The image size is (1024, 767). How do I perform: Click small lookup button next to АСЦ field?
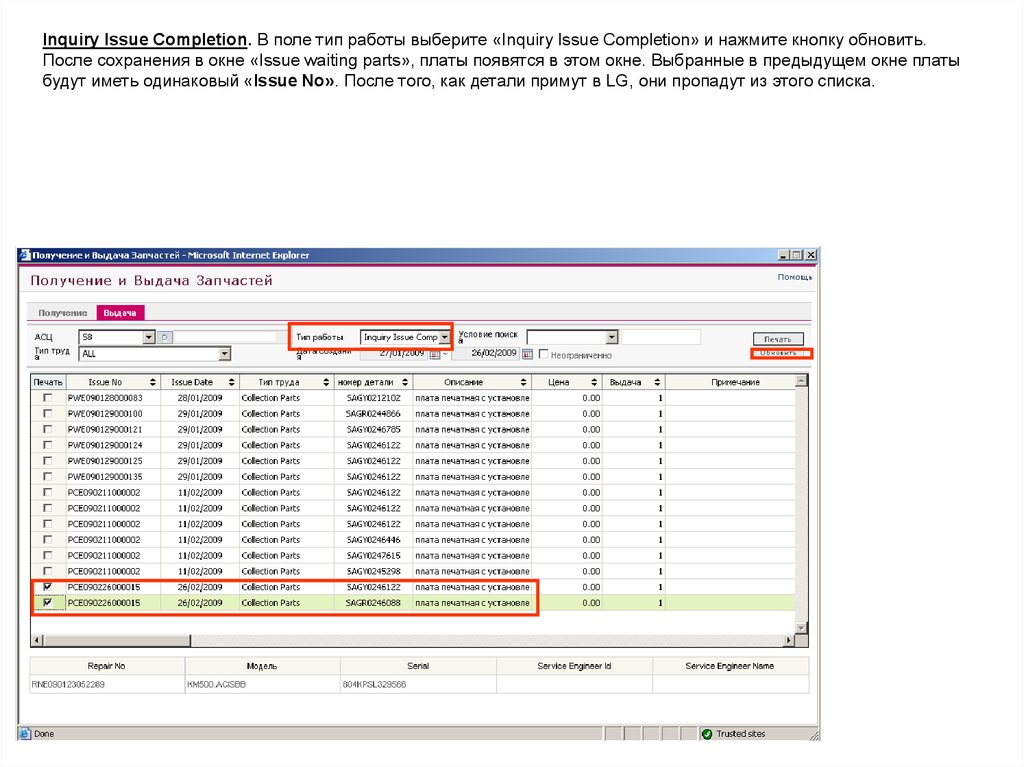tap(165, 338)
